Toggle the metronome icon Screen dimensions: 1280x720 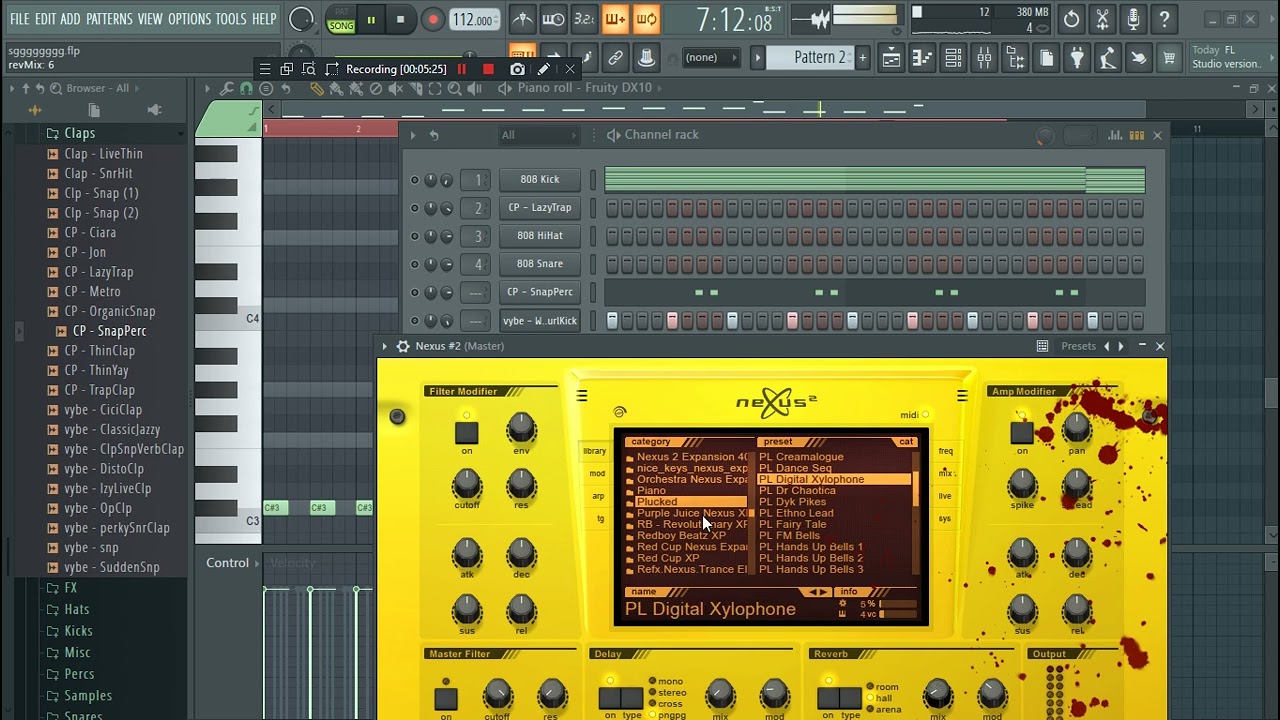click(522, 19)
